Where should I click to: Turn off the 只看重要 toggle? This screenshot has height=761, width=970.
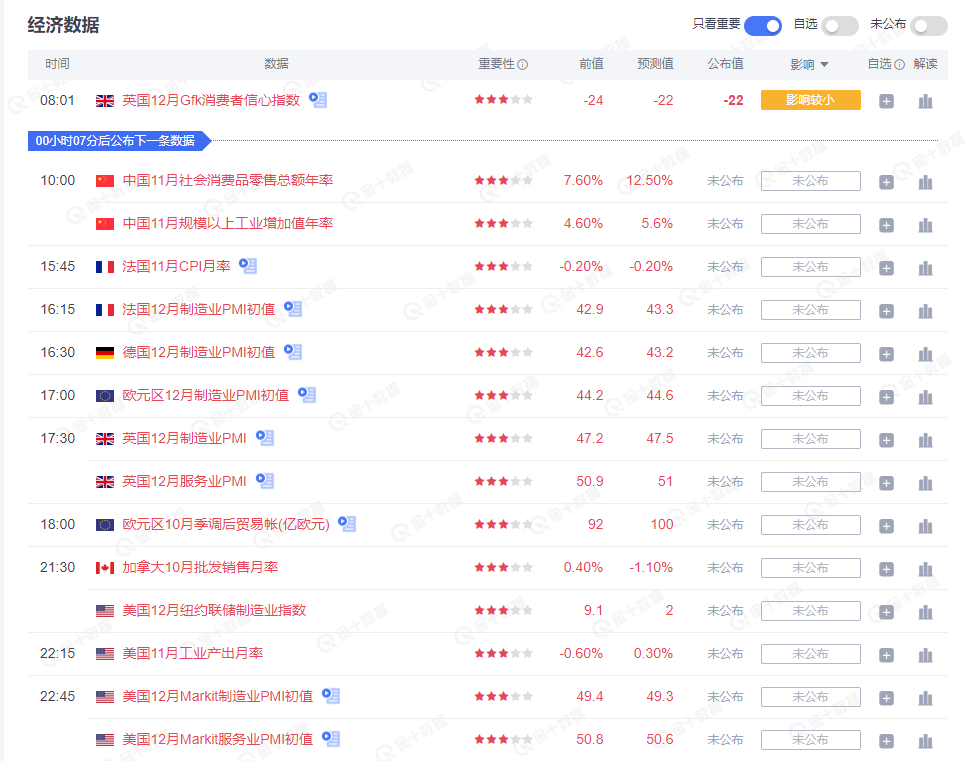(x=763, y=25)
